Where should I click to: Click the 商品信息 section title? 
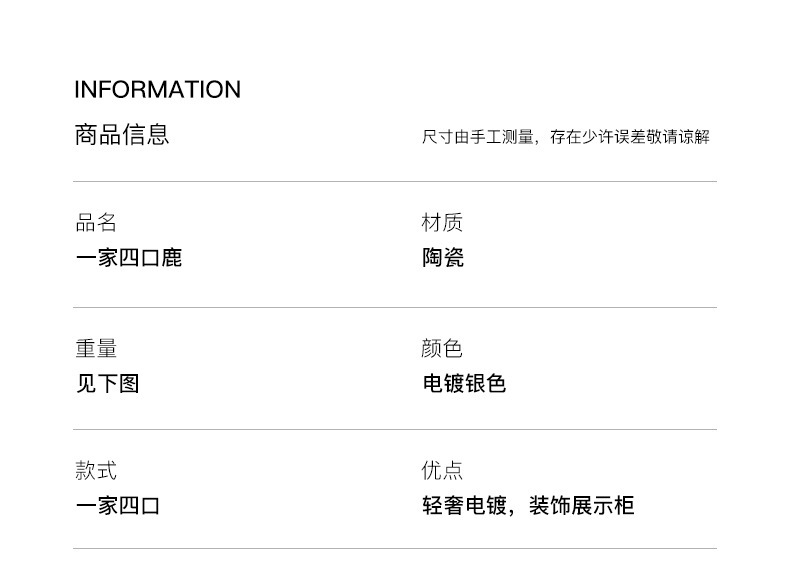click(x=122, y=134)
